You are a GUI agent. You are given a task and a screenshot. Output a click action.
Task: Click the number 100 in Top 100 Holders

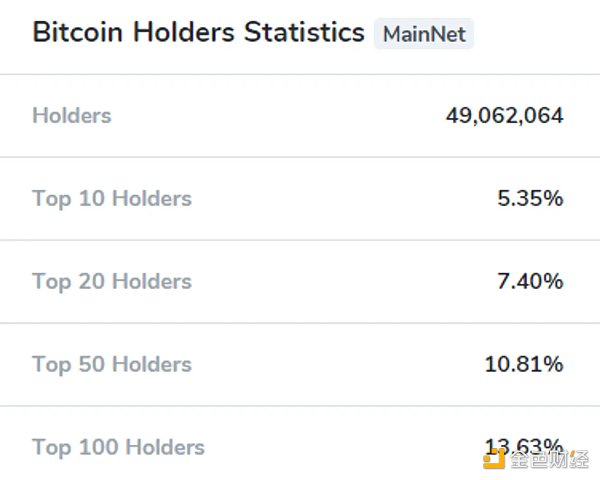pyautogui.click(x=97, y=447)
